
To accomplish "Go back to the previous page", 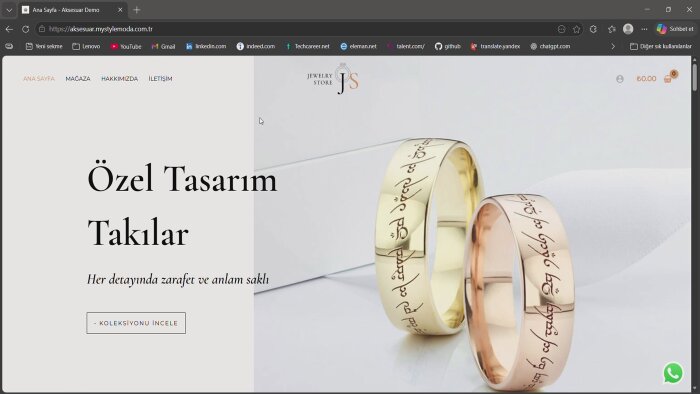I will pos(9,29).
